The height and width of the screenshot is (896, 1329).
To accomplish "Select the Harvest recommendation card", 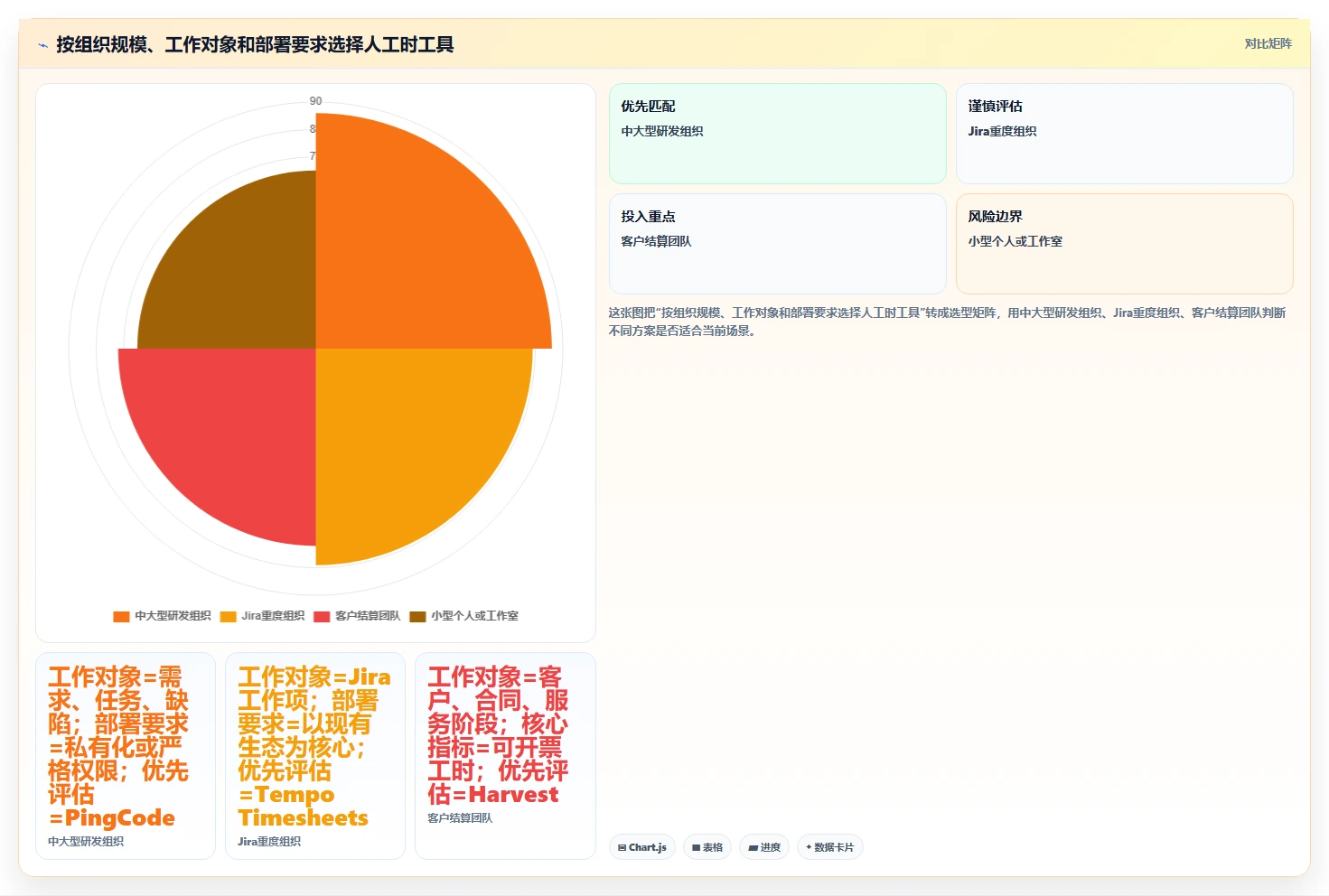I will point(505,756).
